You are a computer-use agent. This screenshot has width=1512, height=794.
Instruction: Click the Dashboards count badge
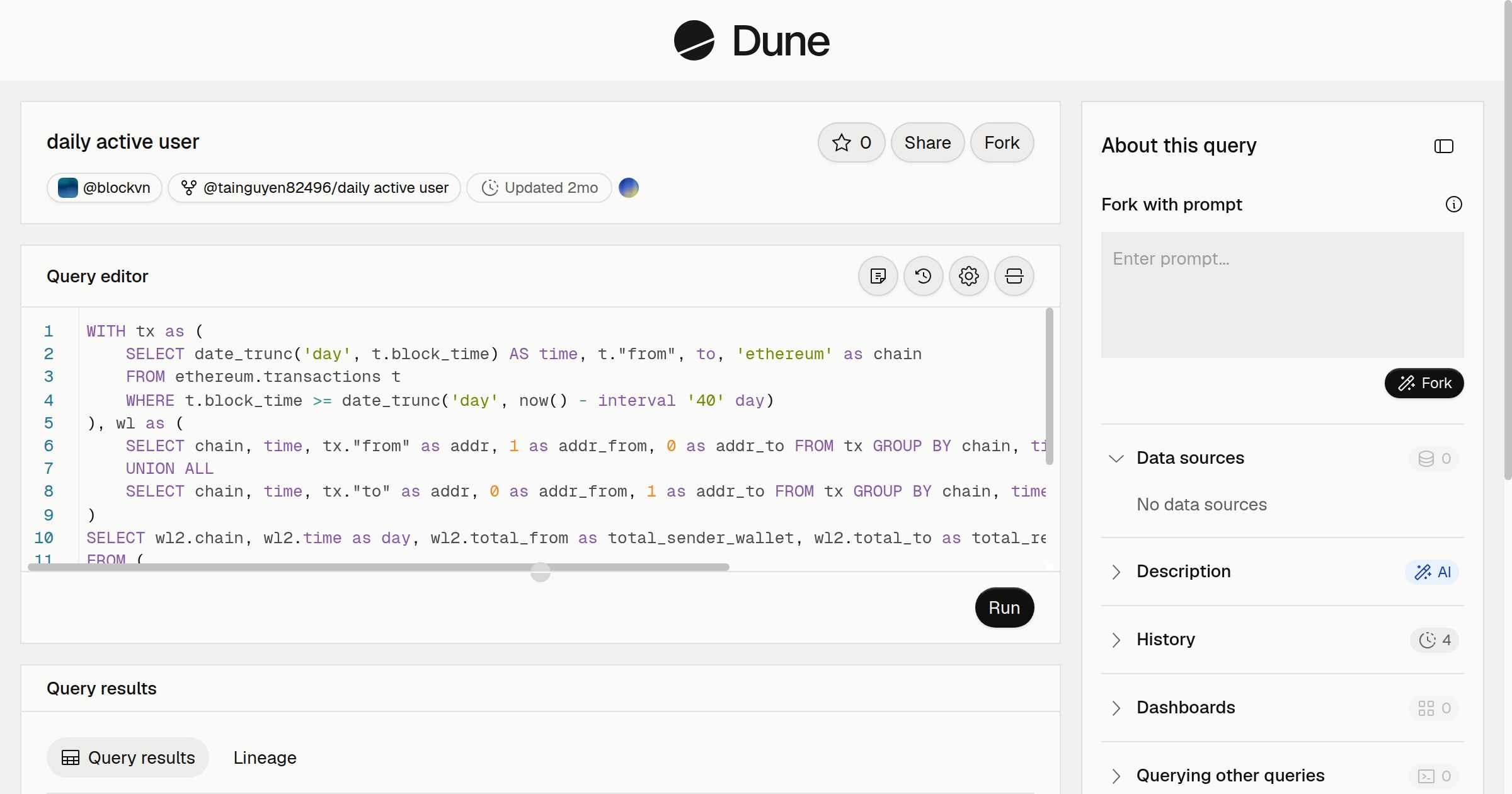[x=1434, y=708]
